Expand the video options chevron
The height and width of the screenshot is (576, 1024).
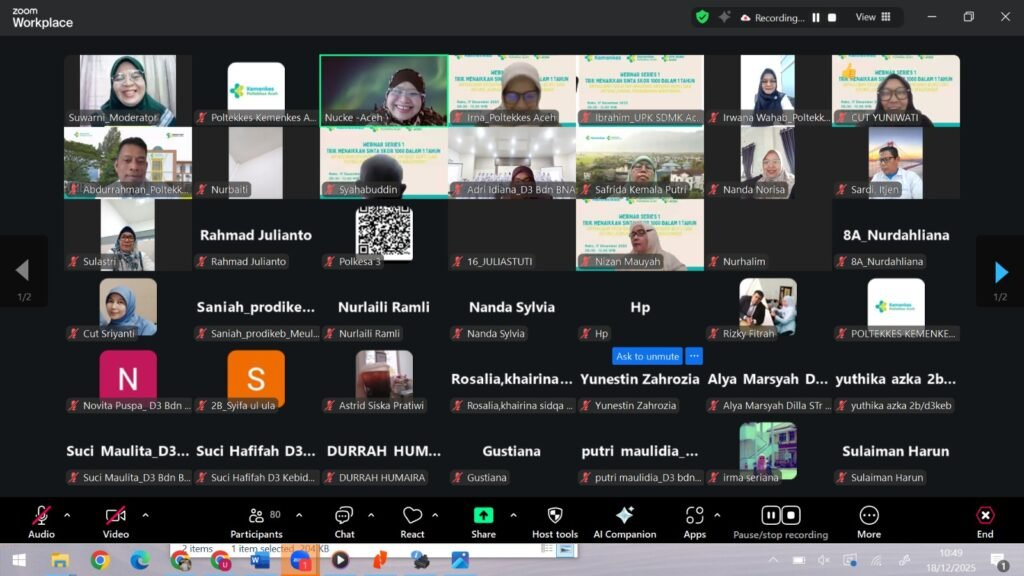tap(145, 515)
